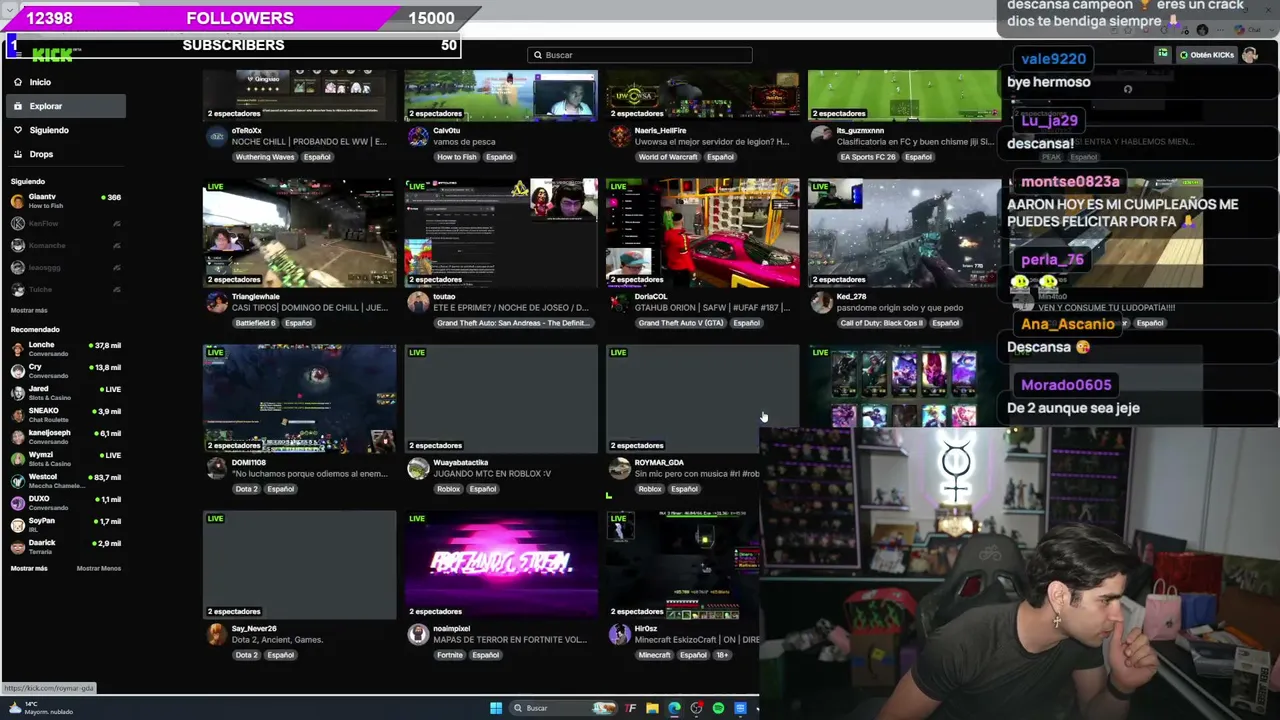Open noaimpixel's pink Fortnite stream thumbnail
Viewport: 1280px width, 720px height.
(501, 565)
